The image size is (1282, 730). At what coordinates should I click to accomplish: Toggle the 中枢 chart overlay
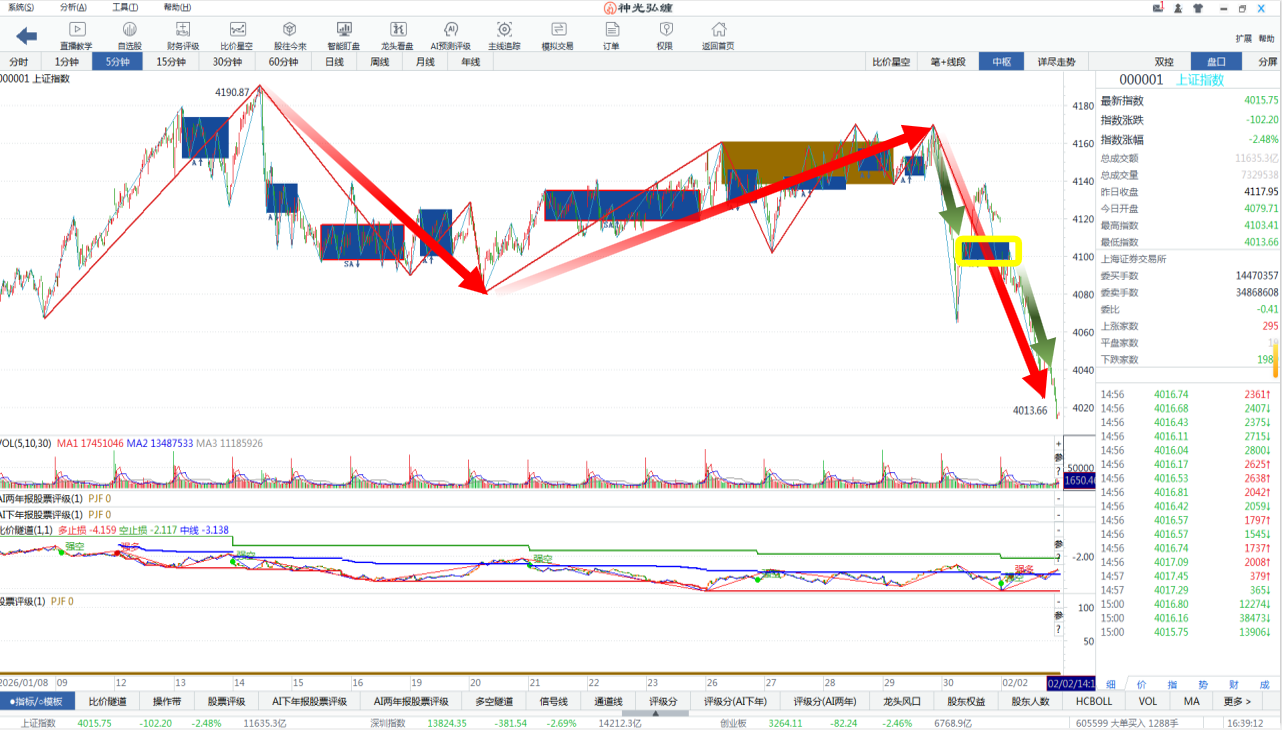point(1001,62)
